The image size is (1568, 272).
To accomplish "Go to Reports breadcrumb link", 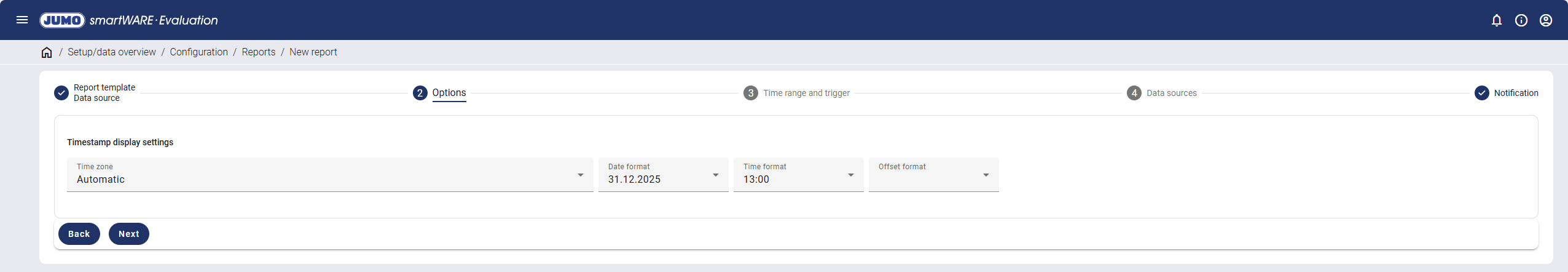I will click(x=258, y=52).
